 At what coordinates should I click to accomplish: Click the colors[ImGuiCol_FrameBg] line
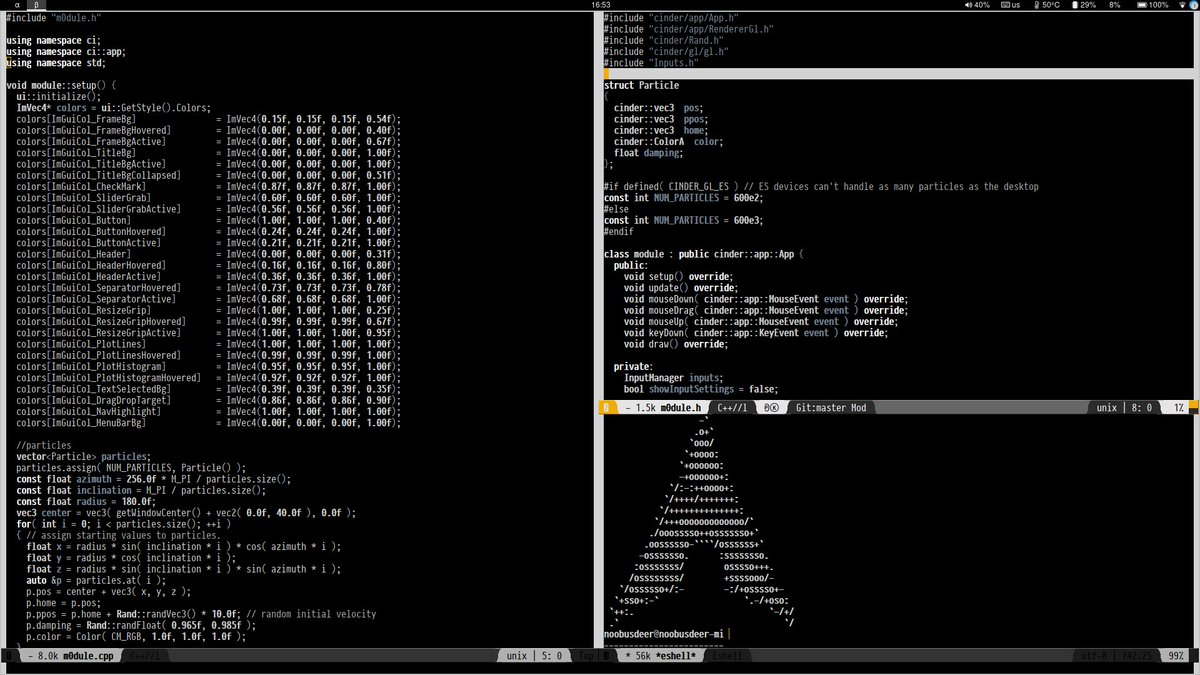(x=208, y=118)
